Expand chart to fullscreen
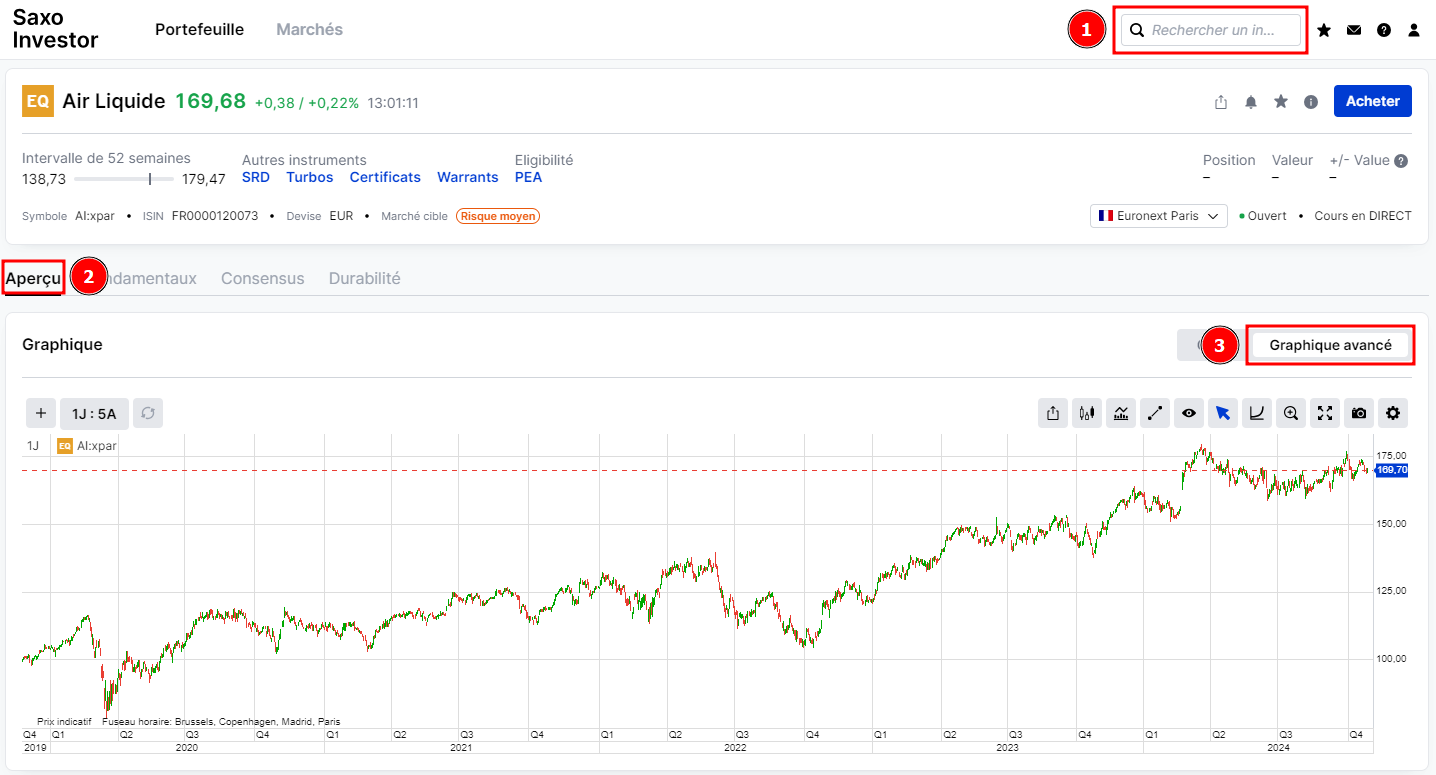The height and width of the screenshot is (775, 1436). pyautogui.click(x=1325, y=413)
